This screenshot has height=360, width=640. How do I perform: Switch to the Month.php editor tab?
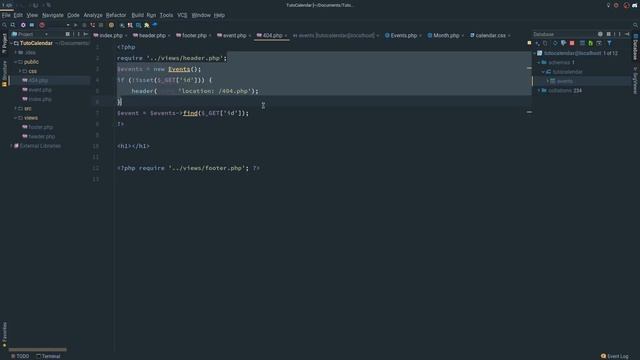(x=445, y=36)
